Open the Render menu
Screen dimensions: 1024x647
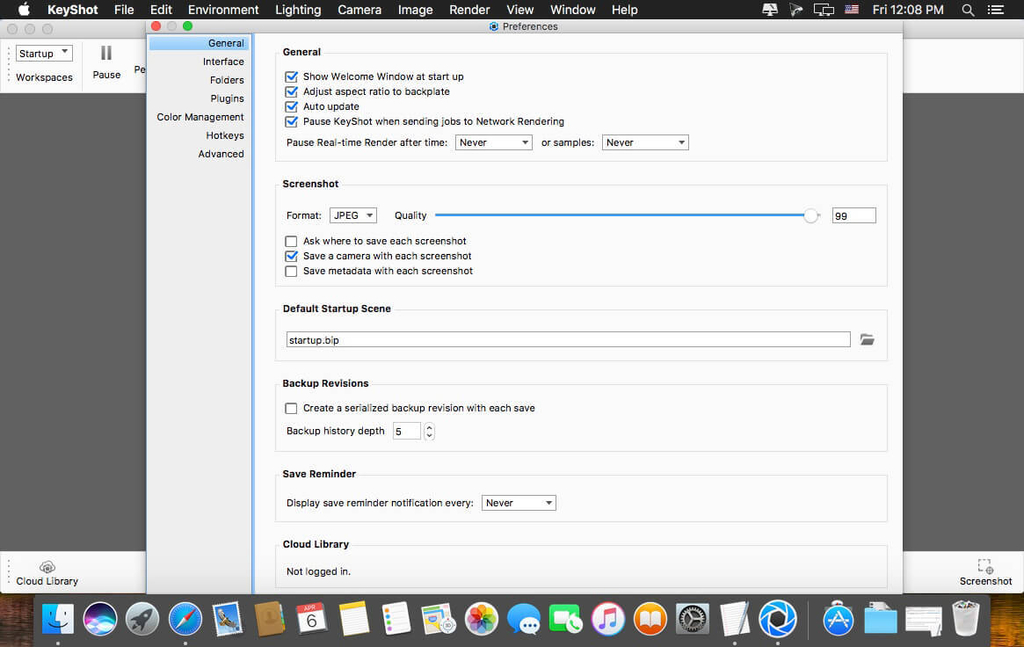tap(469, 10)
